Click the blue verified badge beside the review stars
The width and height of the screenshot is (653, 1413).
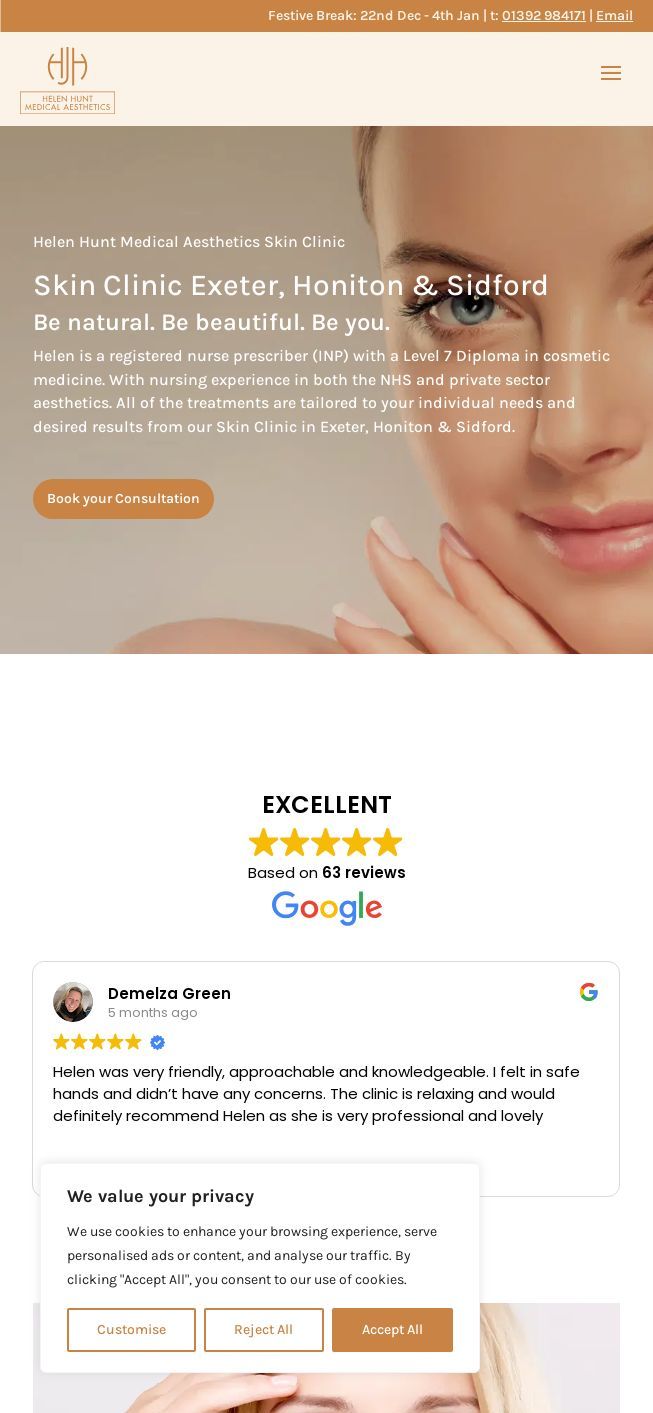pyautogui.click(x=157, y=1042)
